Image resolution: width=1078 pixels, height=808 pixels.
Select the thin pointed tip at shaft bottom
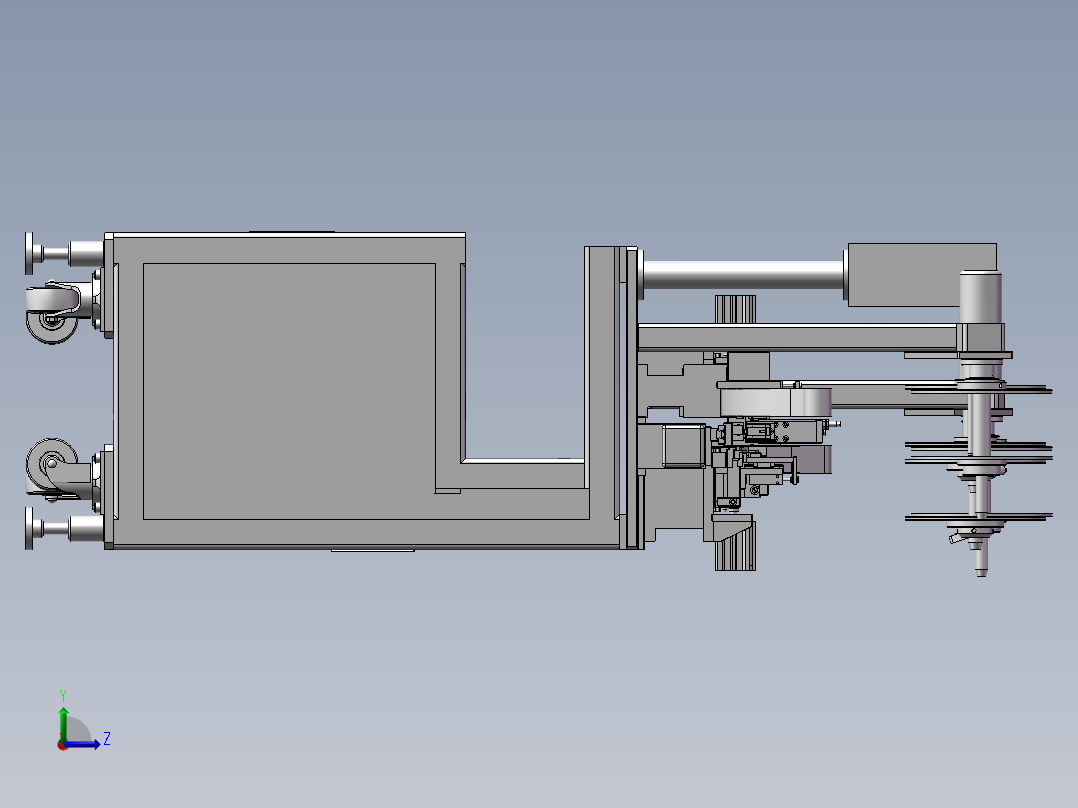pyautogui.click(x=978, y=570)
